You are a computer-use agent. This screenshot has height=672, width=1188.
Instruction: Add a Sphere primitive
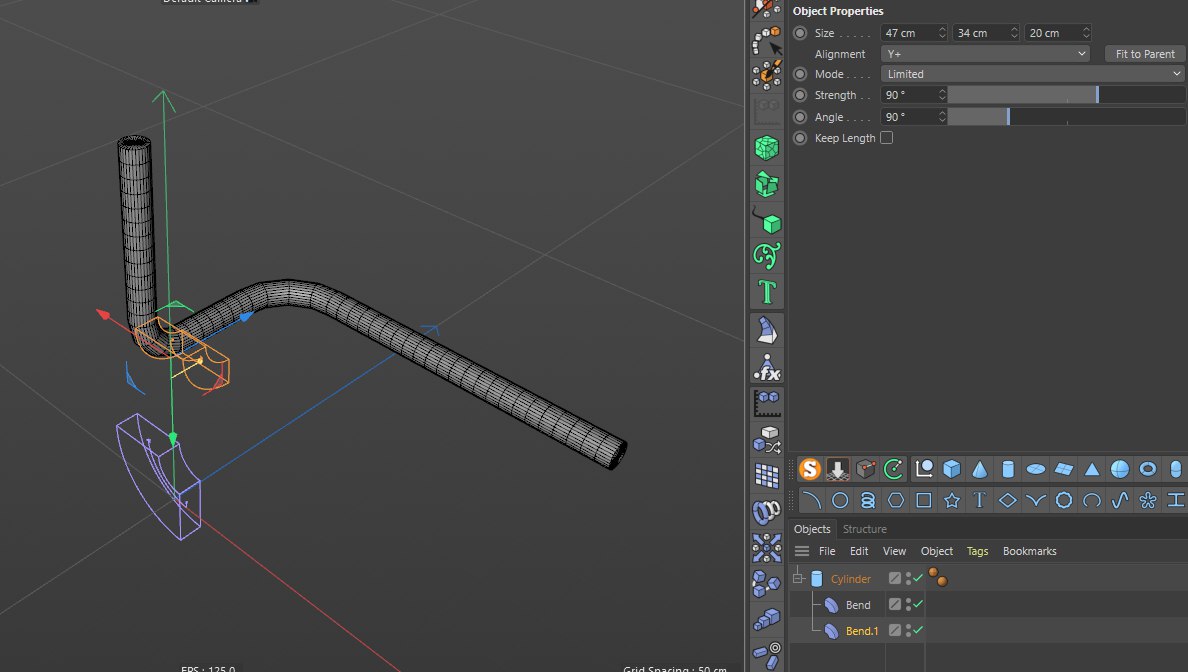point(1120,470)
